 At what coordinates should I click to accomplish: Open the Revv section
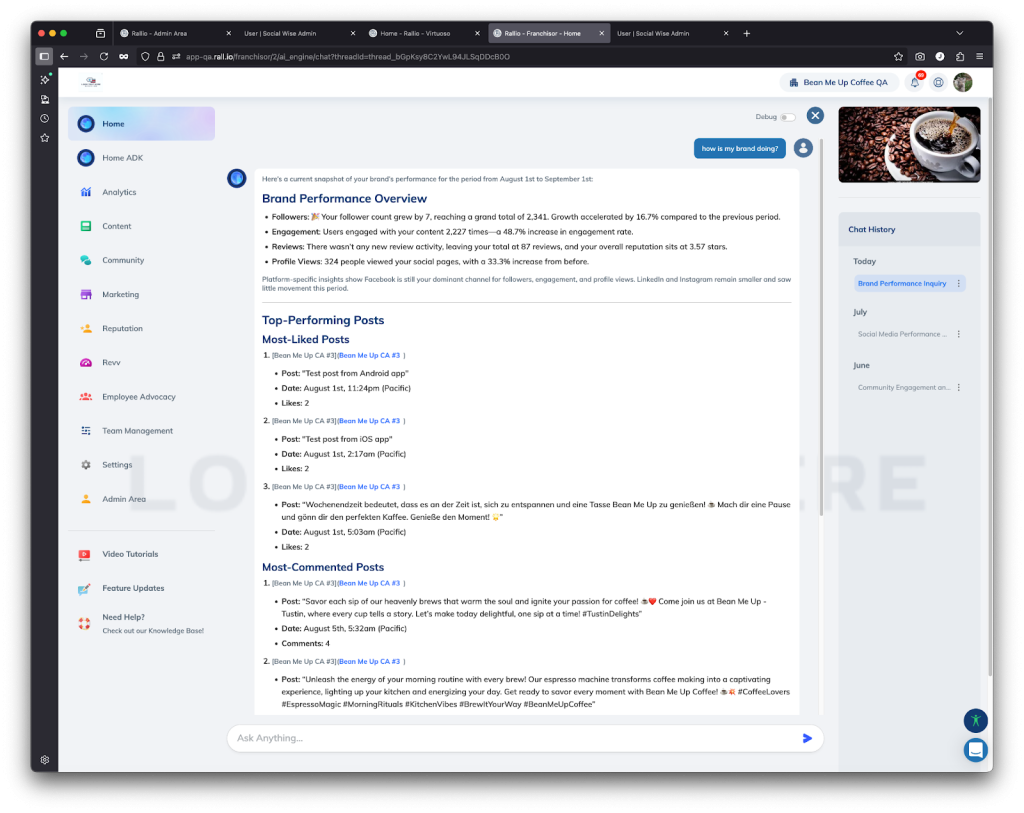click(x=88, y=361)
